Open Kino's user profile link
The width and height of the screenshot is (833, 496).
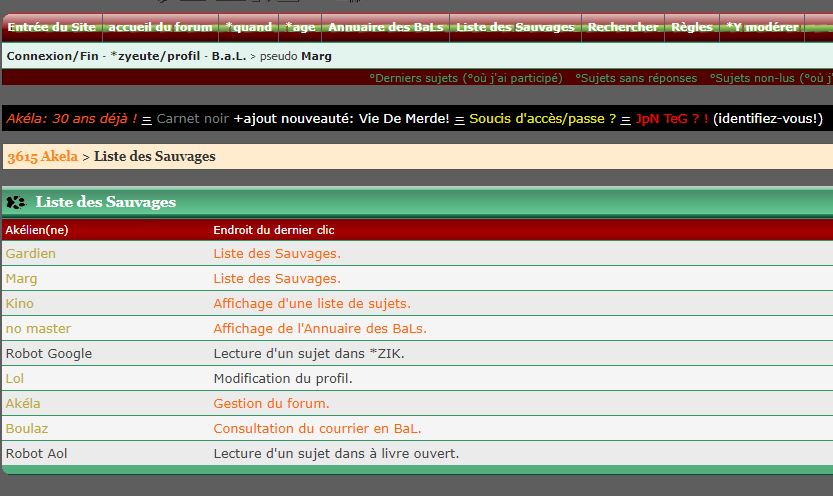click(x=20, y=304)
